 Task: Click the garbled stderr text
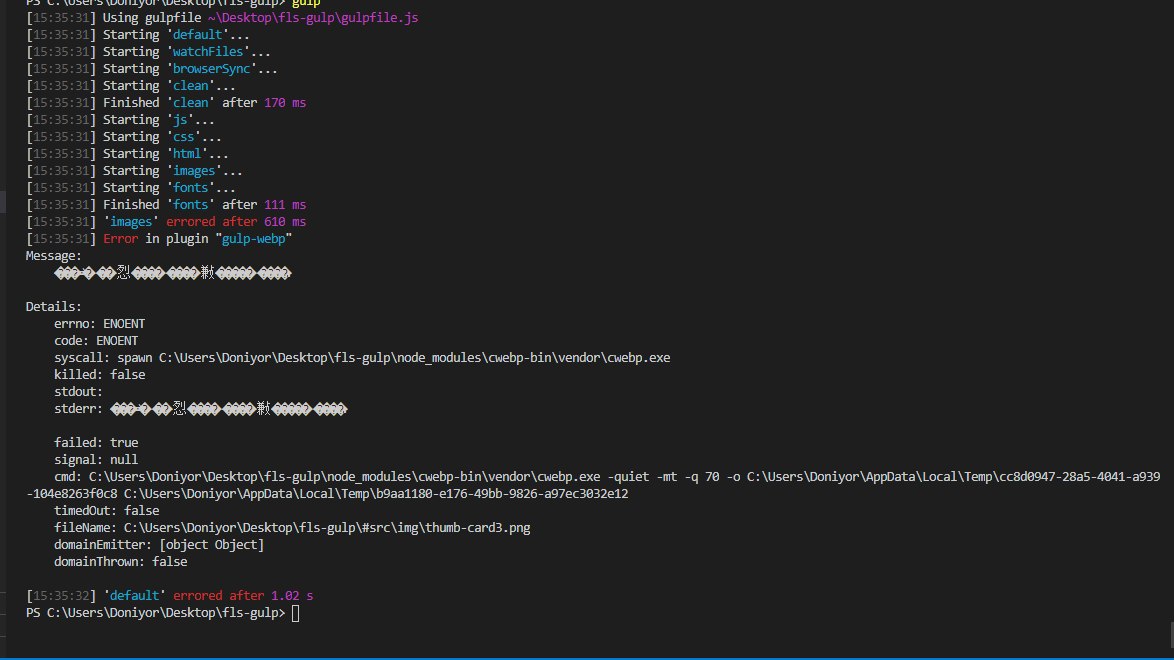[228, 409]
